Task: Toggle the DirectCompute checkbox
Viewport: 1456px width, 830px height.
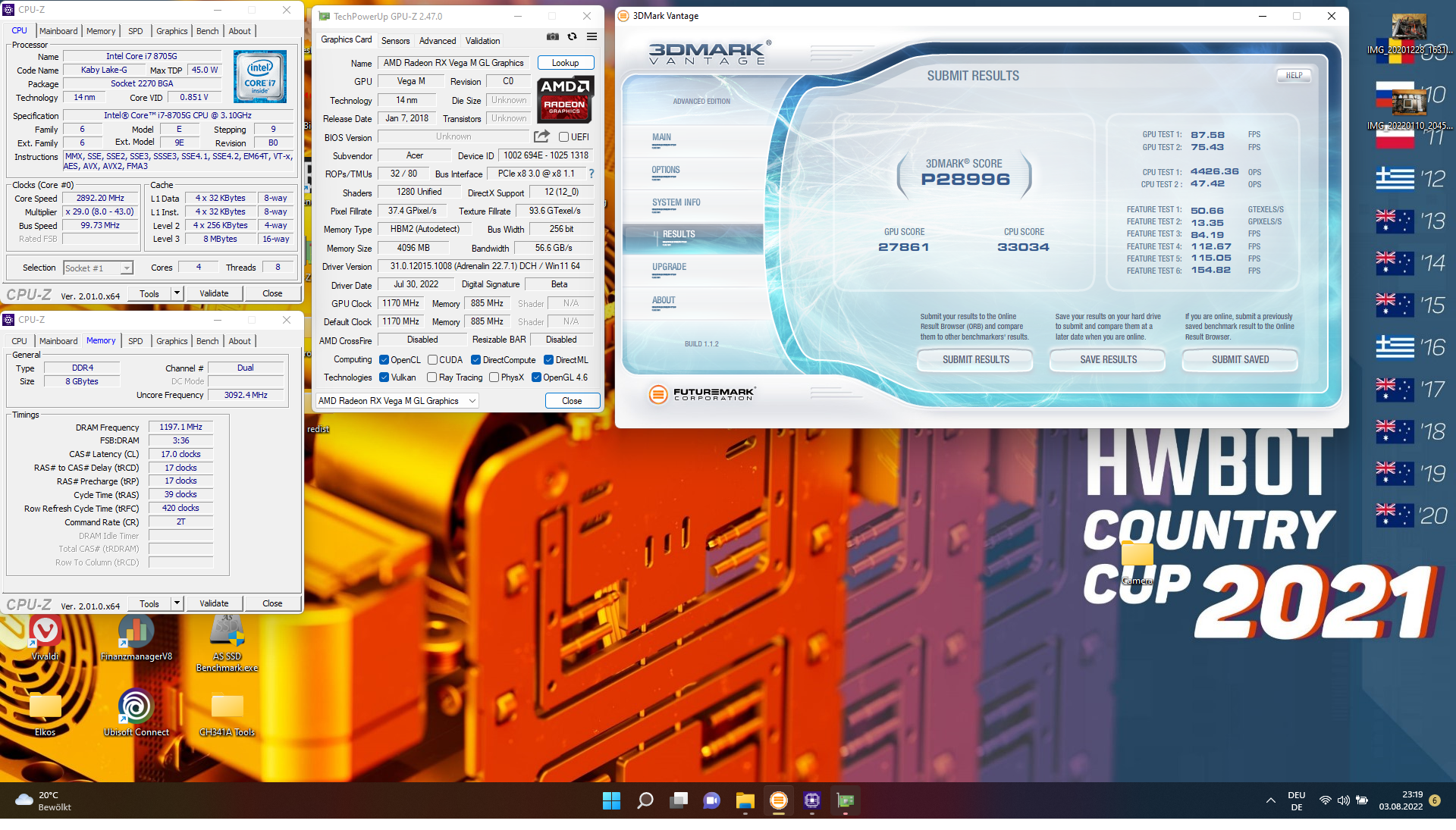Action: [x=475, y=360]
